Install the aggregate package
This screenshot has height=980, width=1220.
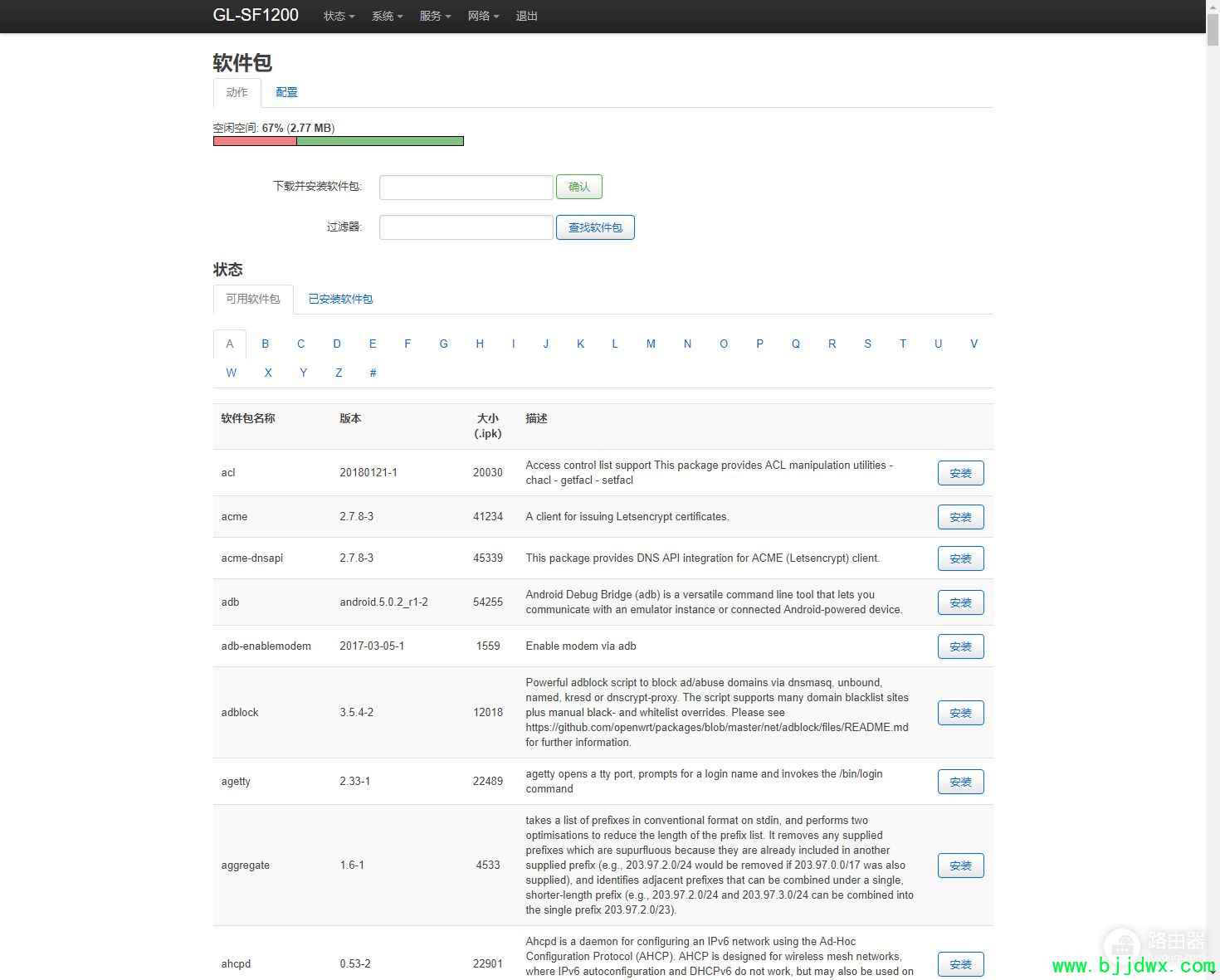[961, 865]
